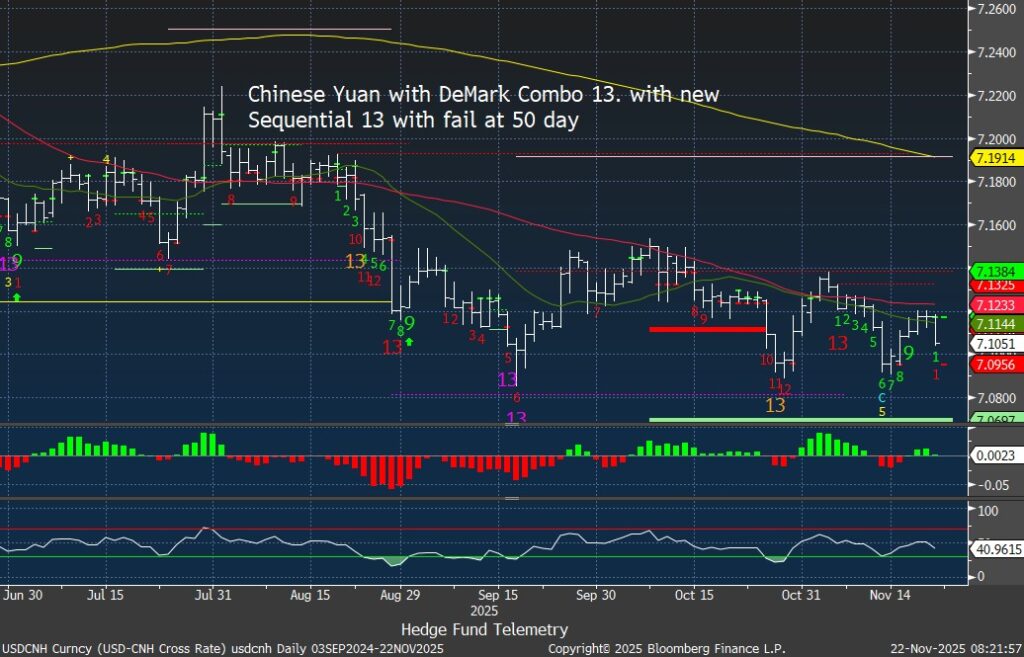Image resolution: width=1024 pixels, height=657 pixels.
Task: Click the green up arrow near Aug 29
Action: click(409, 342)
